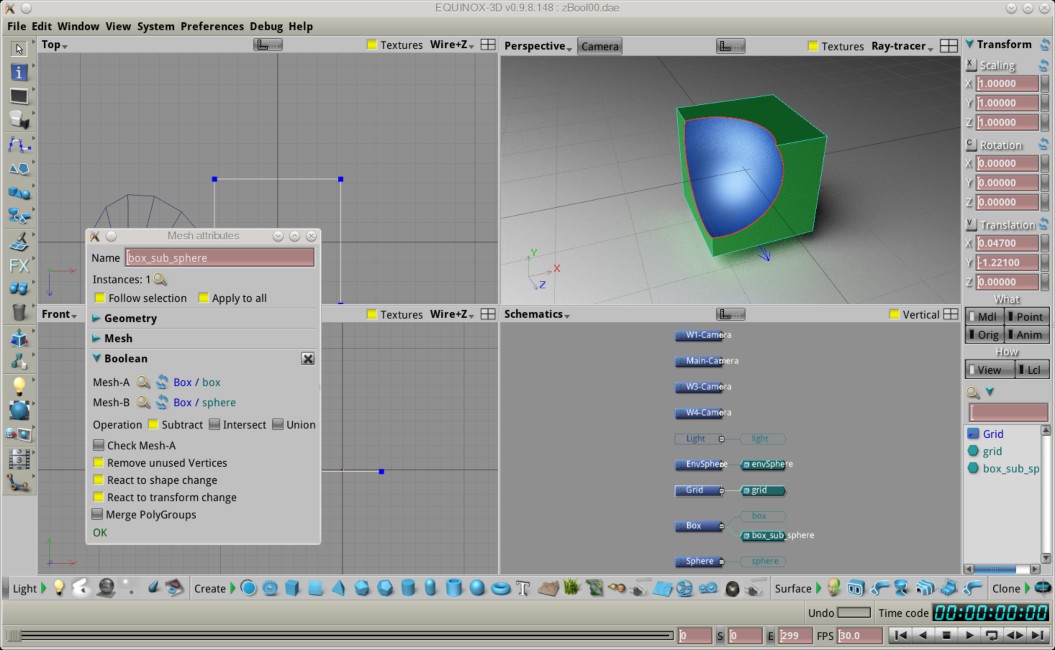Click the info icon in left toolbar
Image resolution: width=1055 pixels, height=650 pixels.
pos(19,72)
